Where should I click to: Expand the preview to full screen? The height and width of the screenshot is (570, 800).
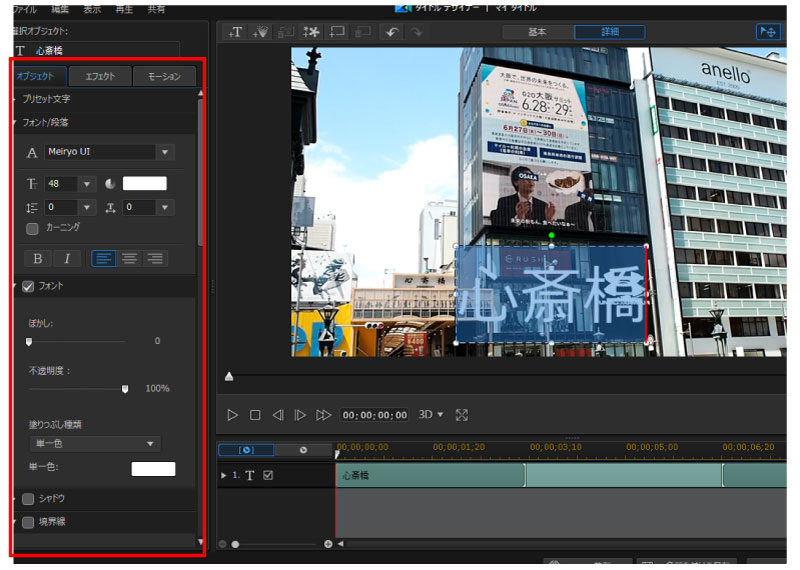click(462, 414)
